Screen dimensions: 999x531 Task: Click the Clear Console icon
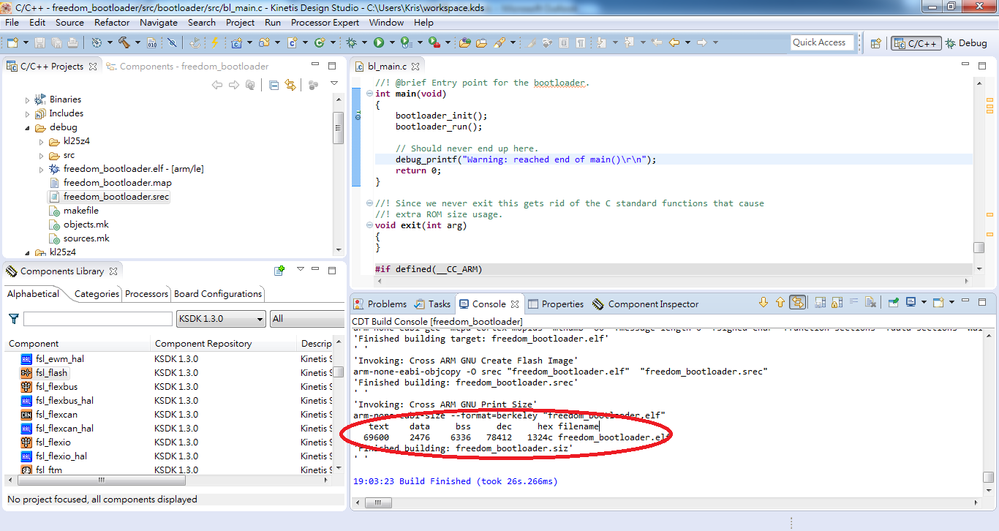coord(870,303)
